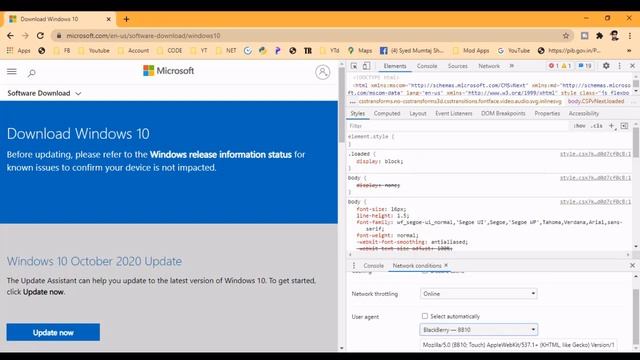This screenshot has width=640, height=360.
Task: Show more DevTools tabs with the double arrow
Action: pyautogui.click(x=511, y=66)
